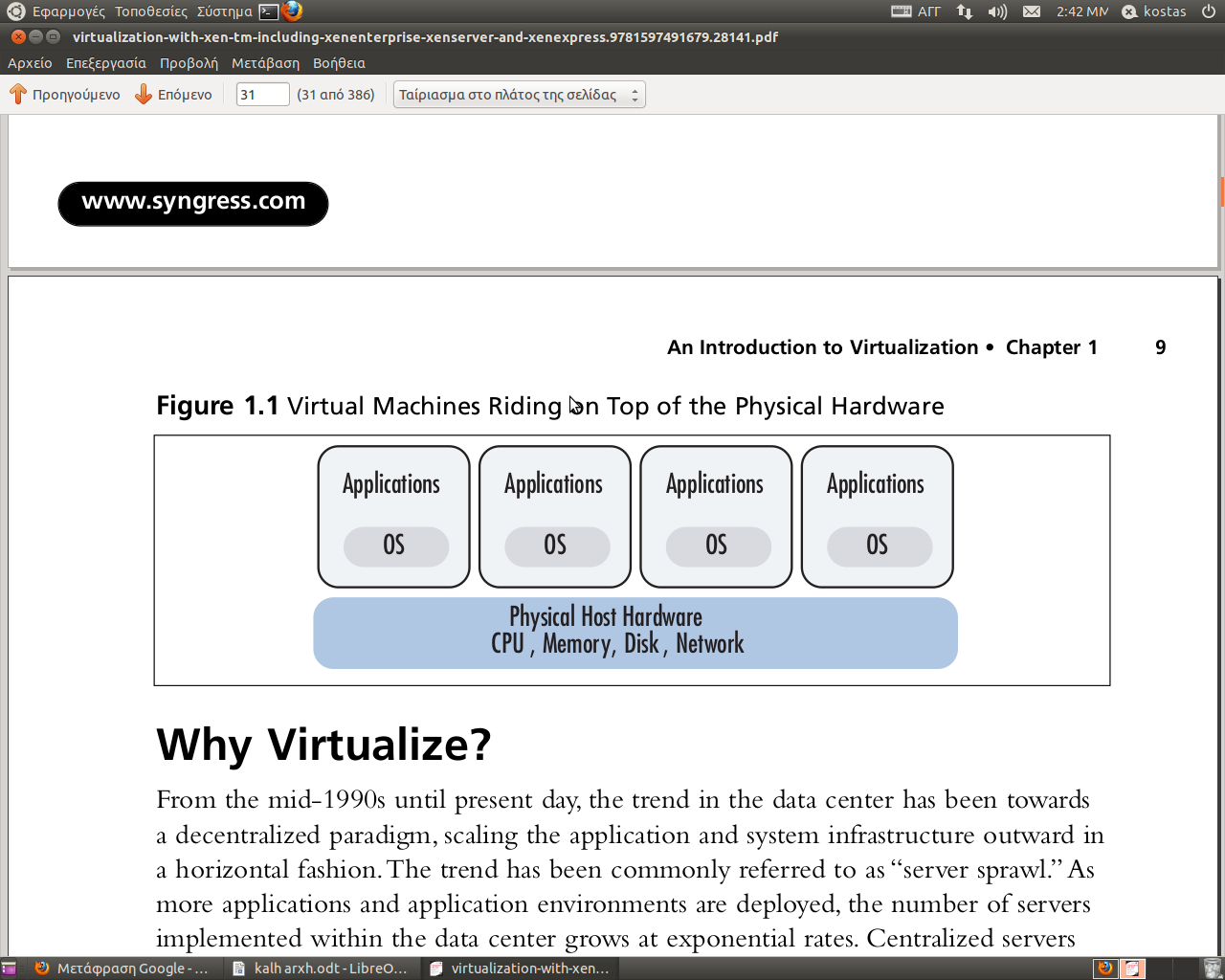1225x980 pixels.
Task: Click the Ubuntu logo icon in panel
Action: (15, 11)
